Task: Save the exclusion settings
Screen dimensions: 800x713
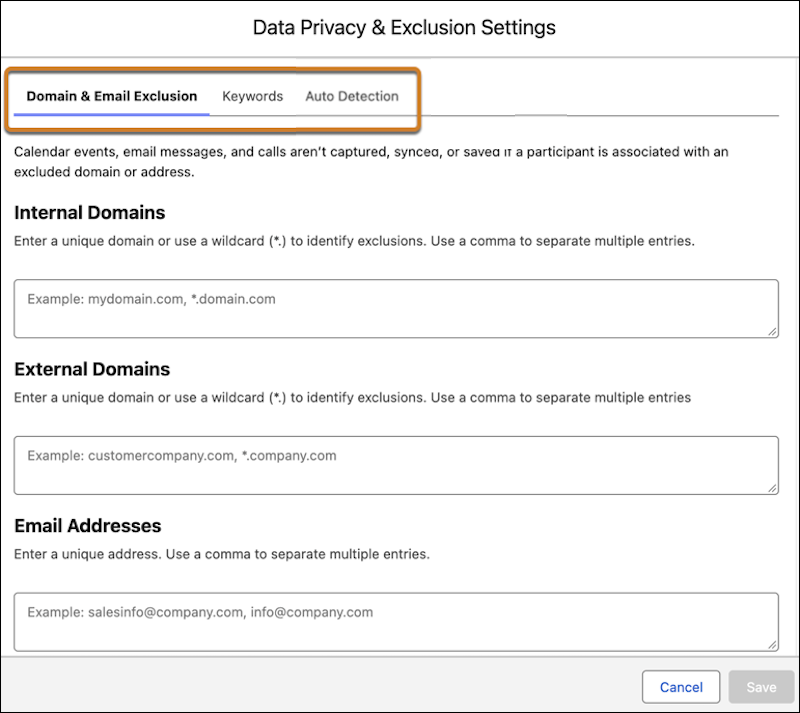Action: coord(761,687)
